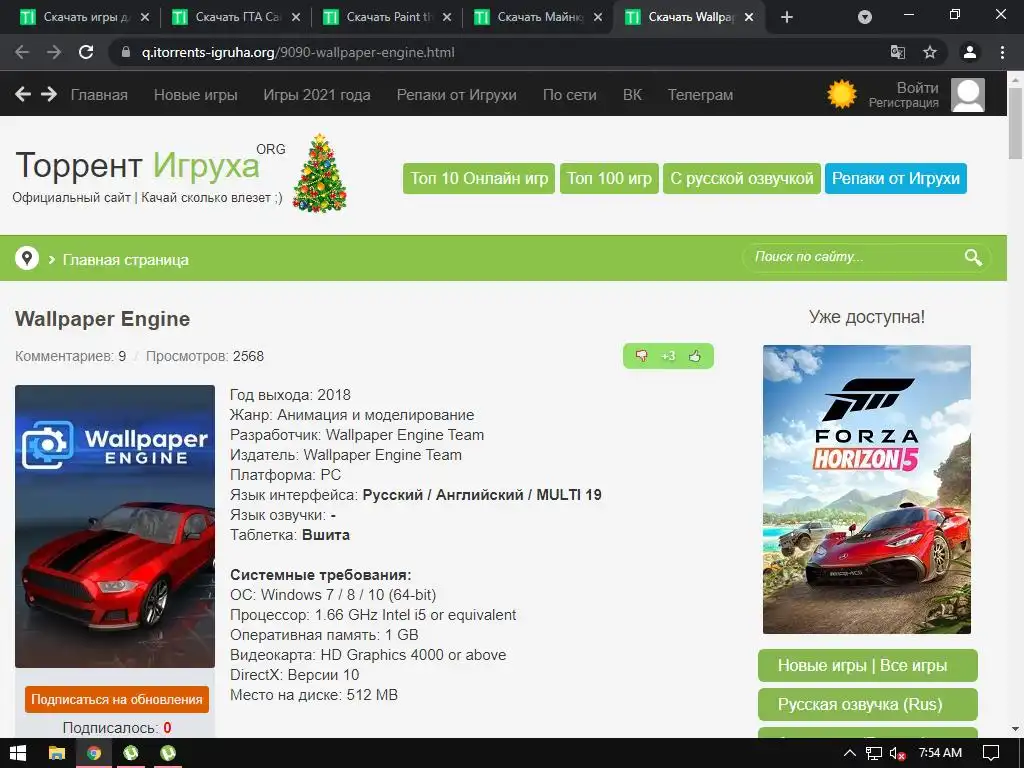Open the notification center icon

click(991, 753)
